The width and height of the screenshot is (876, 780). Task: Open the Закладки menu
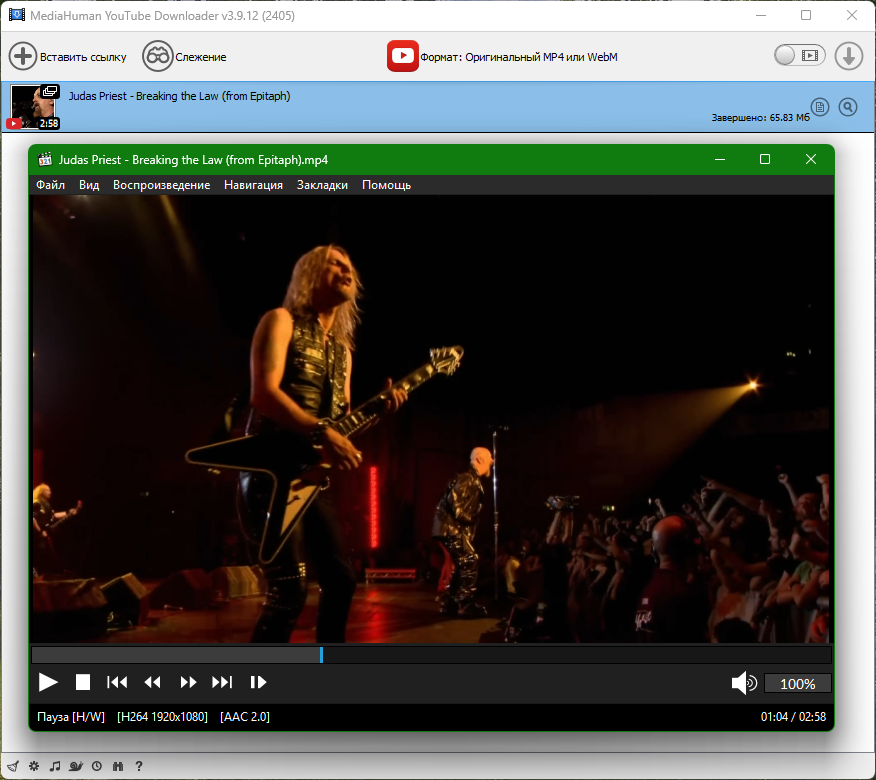point(322,185)
